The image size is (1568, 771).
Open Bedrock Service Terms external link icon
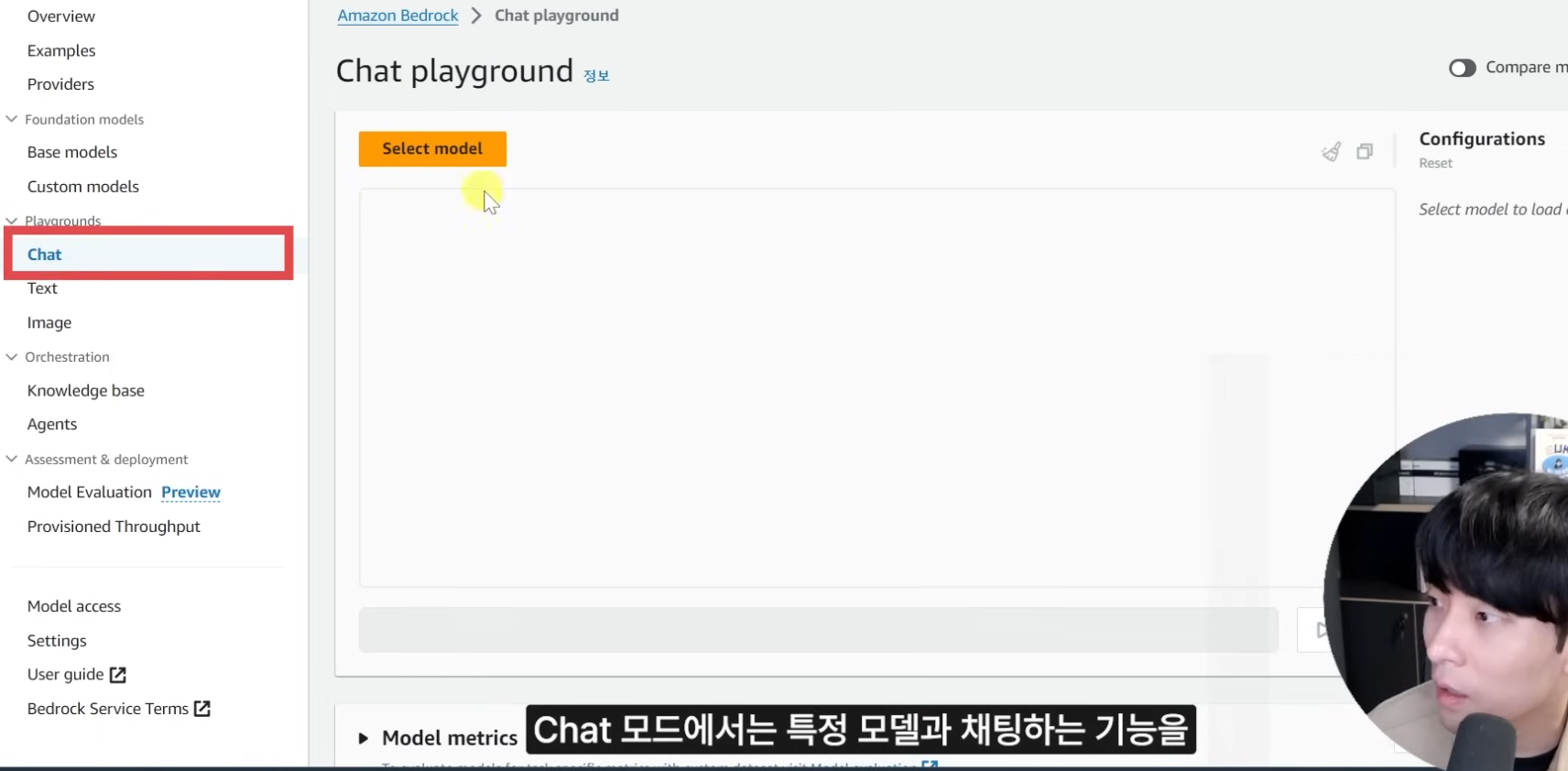point(202,709)
